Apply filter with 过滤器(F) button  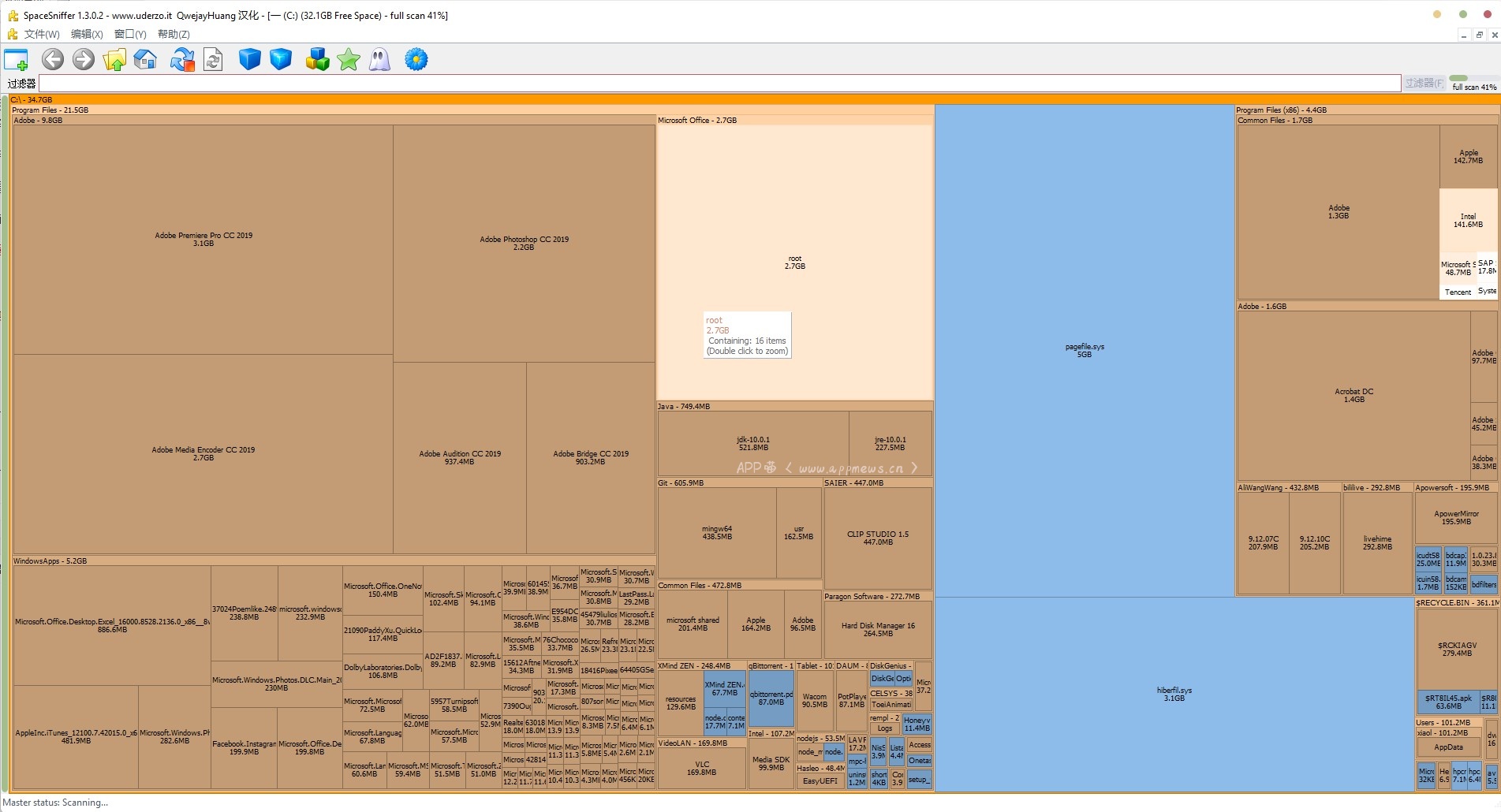click(1424, 83)
